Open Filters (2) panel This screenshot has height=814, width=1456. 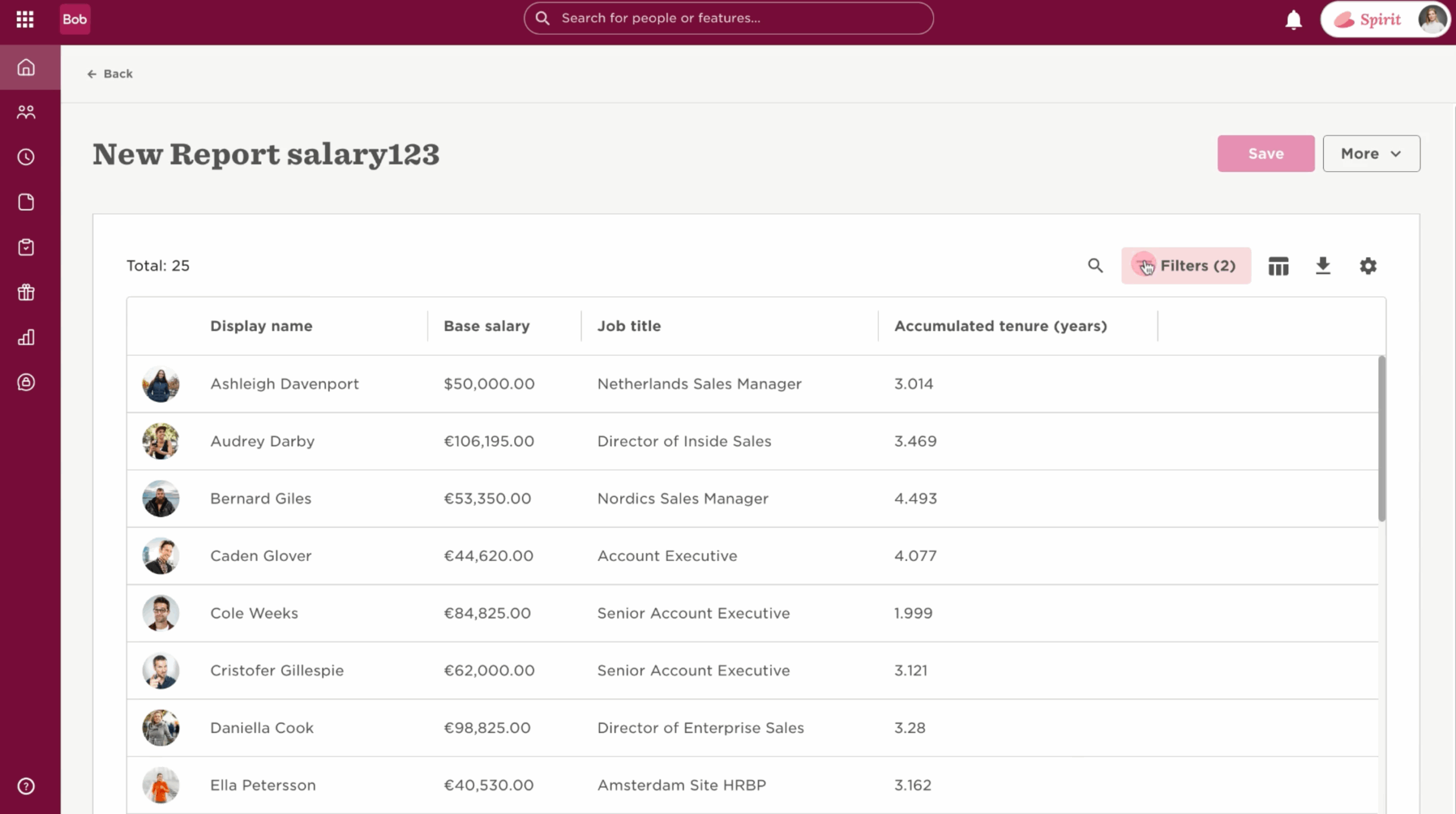point(1186,265)
